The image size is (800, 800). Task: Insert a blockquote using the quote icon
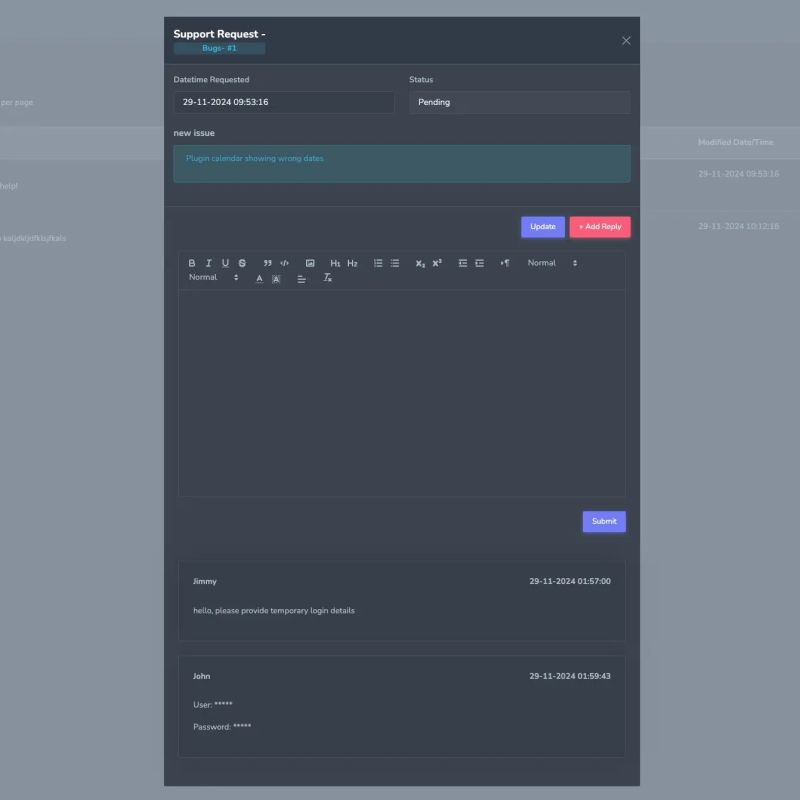(267, 263)
